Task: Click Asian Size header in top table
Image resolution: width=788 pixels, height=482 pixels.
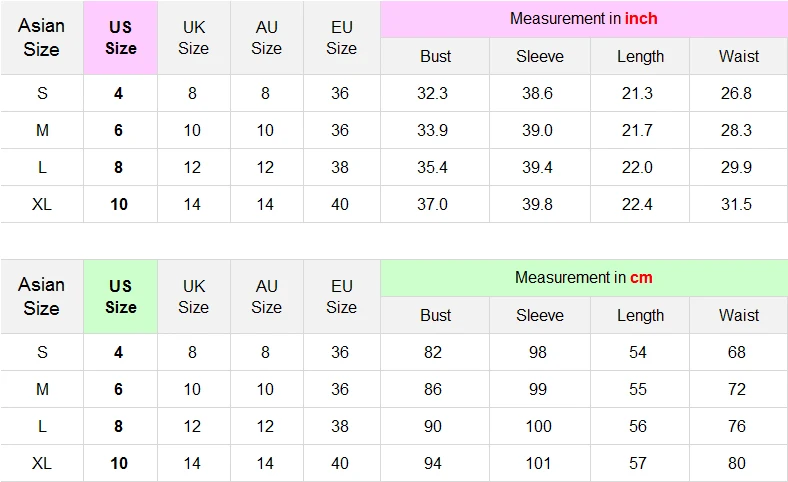Action: (41, 37)
